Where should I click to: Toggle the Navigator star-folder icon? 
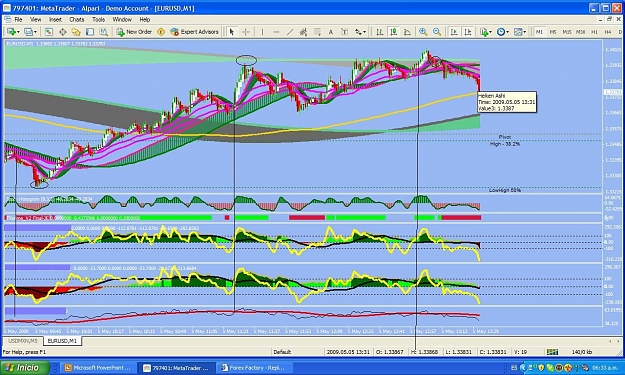76,32
